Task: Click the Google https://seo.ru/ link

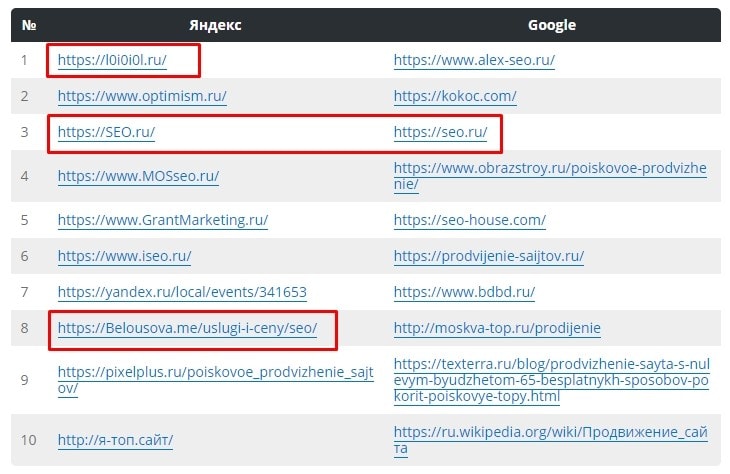Action: (x=440, y=132)
